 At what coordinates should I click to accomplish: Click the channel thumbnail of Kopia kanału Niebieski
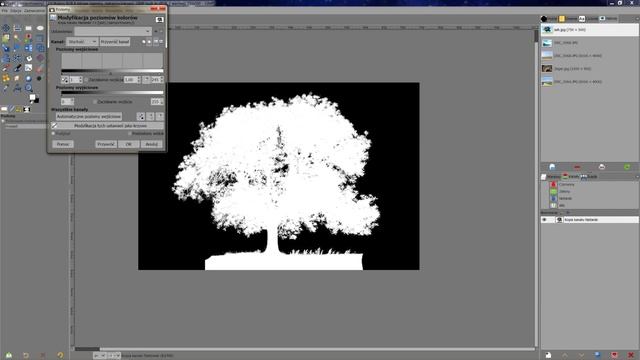pyautogui.click(x=559, y=220)
